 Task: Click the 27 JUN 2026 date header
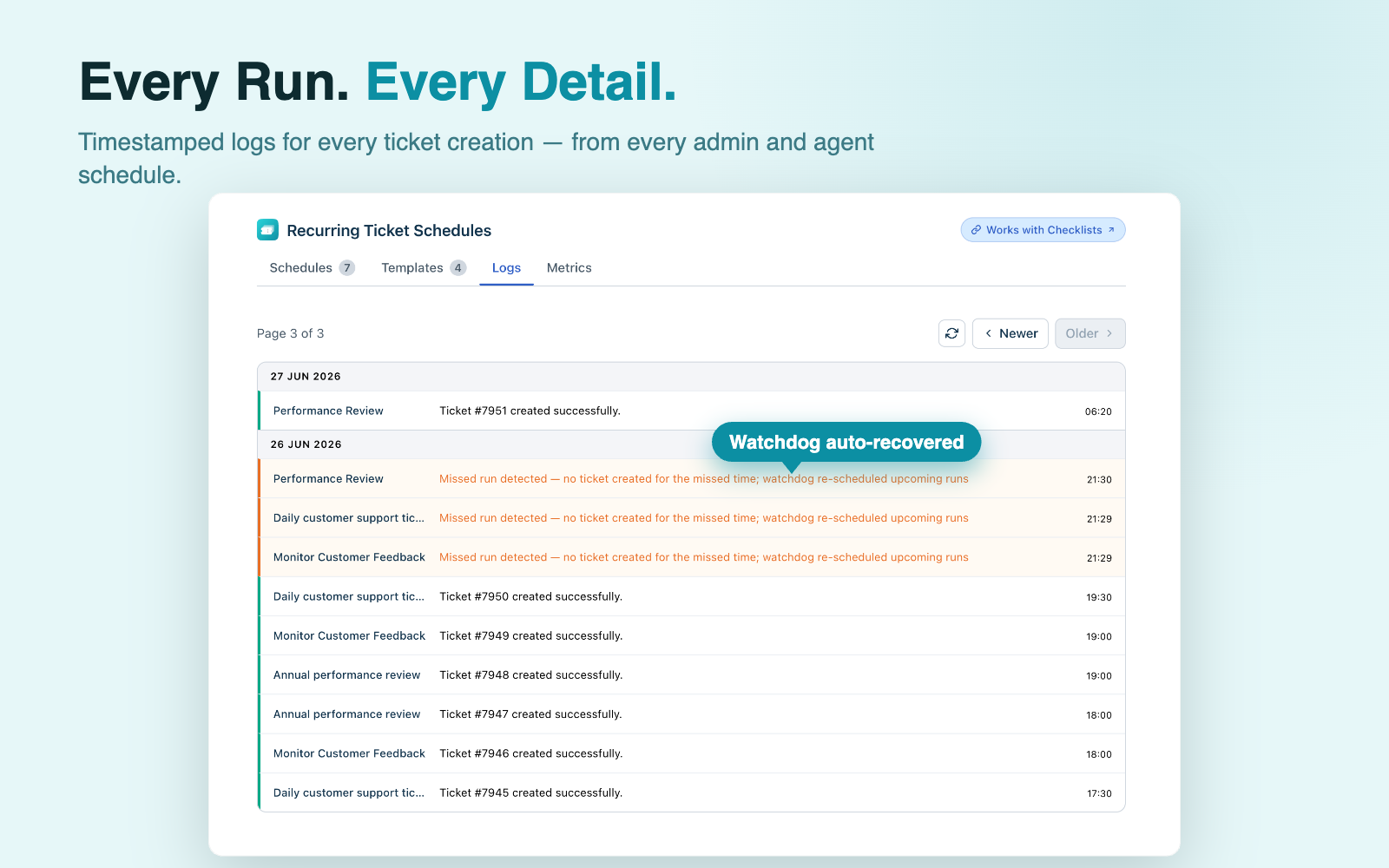[x=692, y=377]
